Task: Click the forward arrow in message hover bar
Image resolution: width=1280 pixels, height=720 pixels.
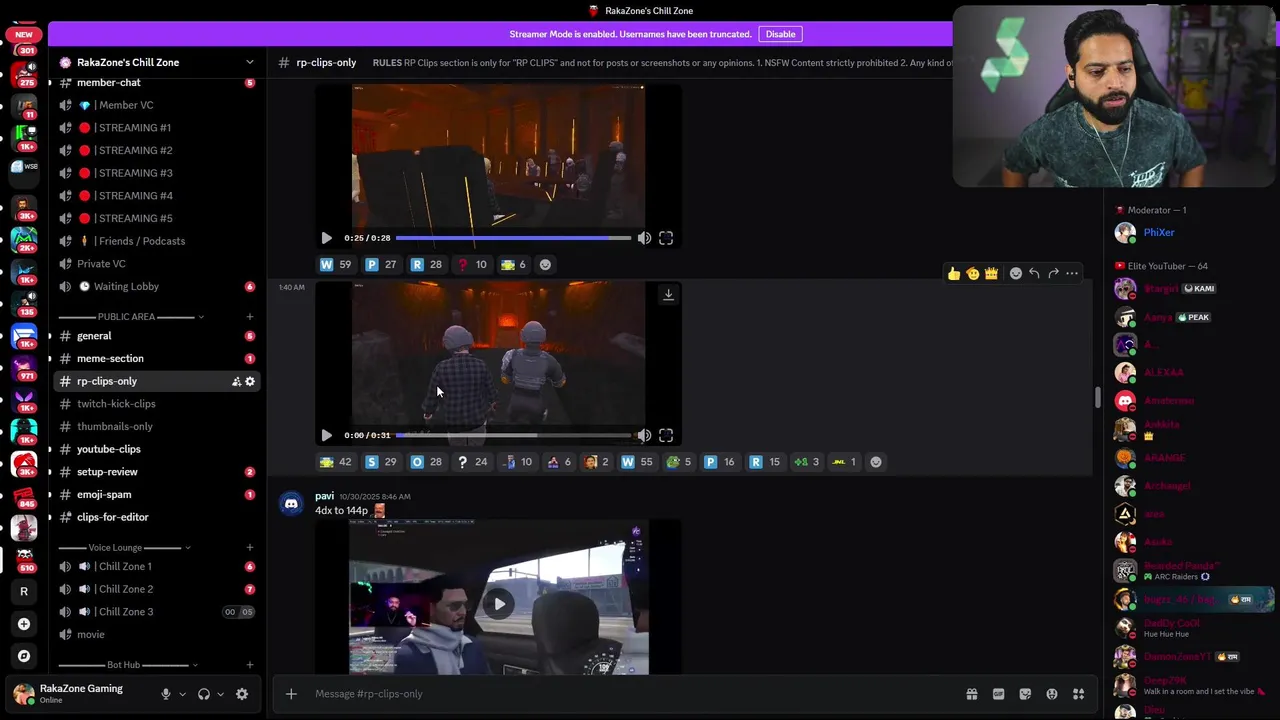Action: [1053, 273]
